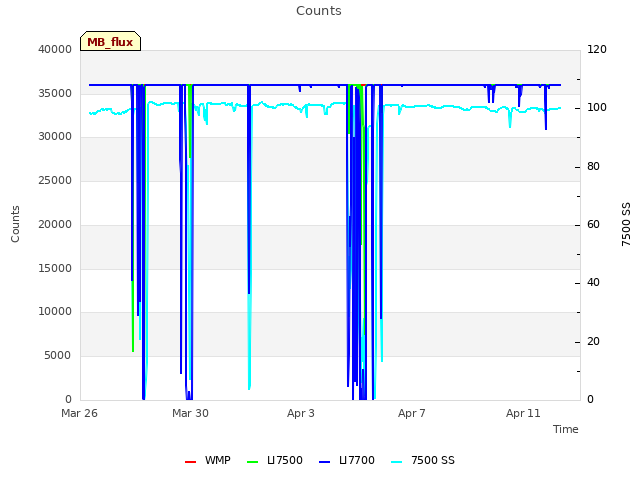640x480 pixels.
Task: Click the 25000 left axis value
Action: pos(55,180)
